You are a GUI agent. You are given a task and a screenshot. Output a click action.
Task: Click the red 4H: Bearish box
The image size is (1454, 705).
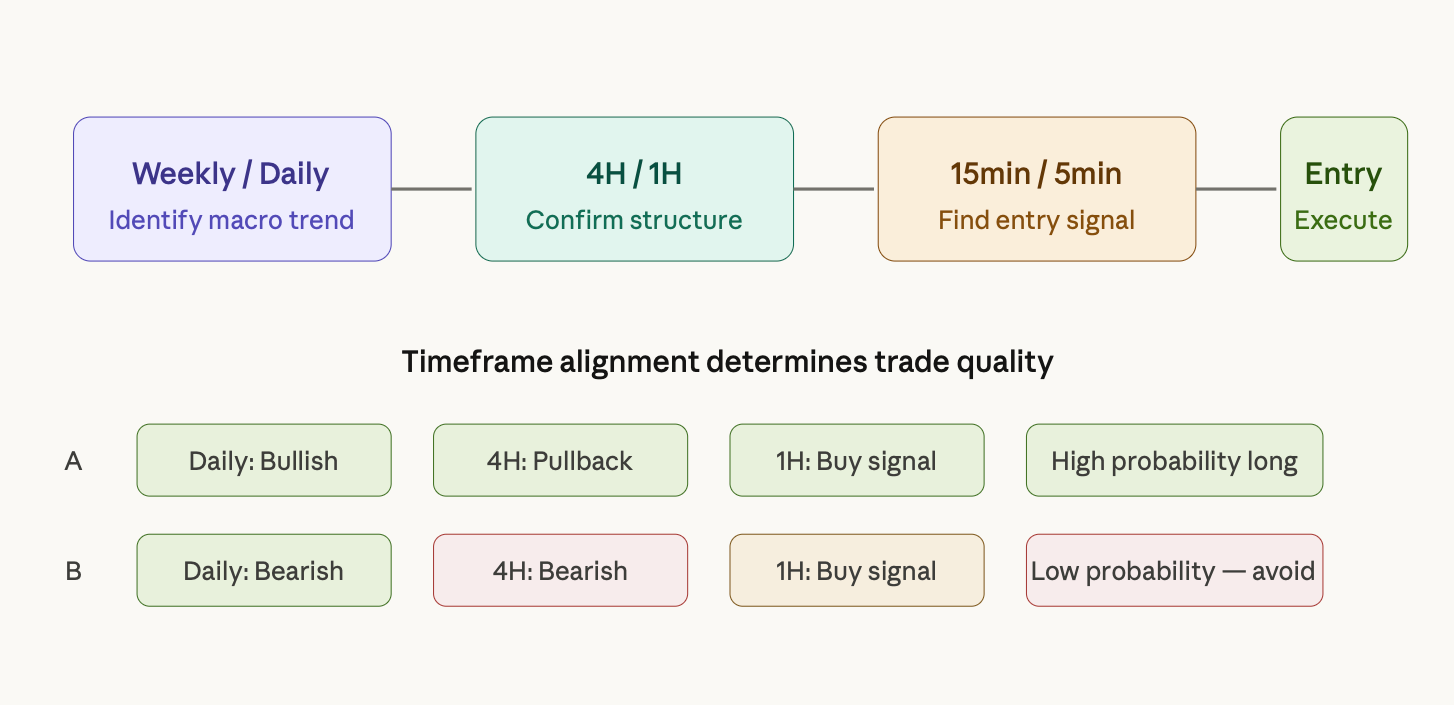pos(560,570)
